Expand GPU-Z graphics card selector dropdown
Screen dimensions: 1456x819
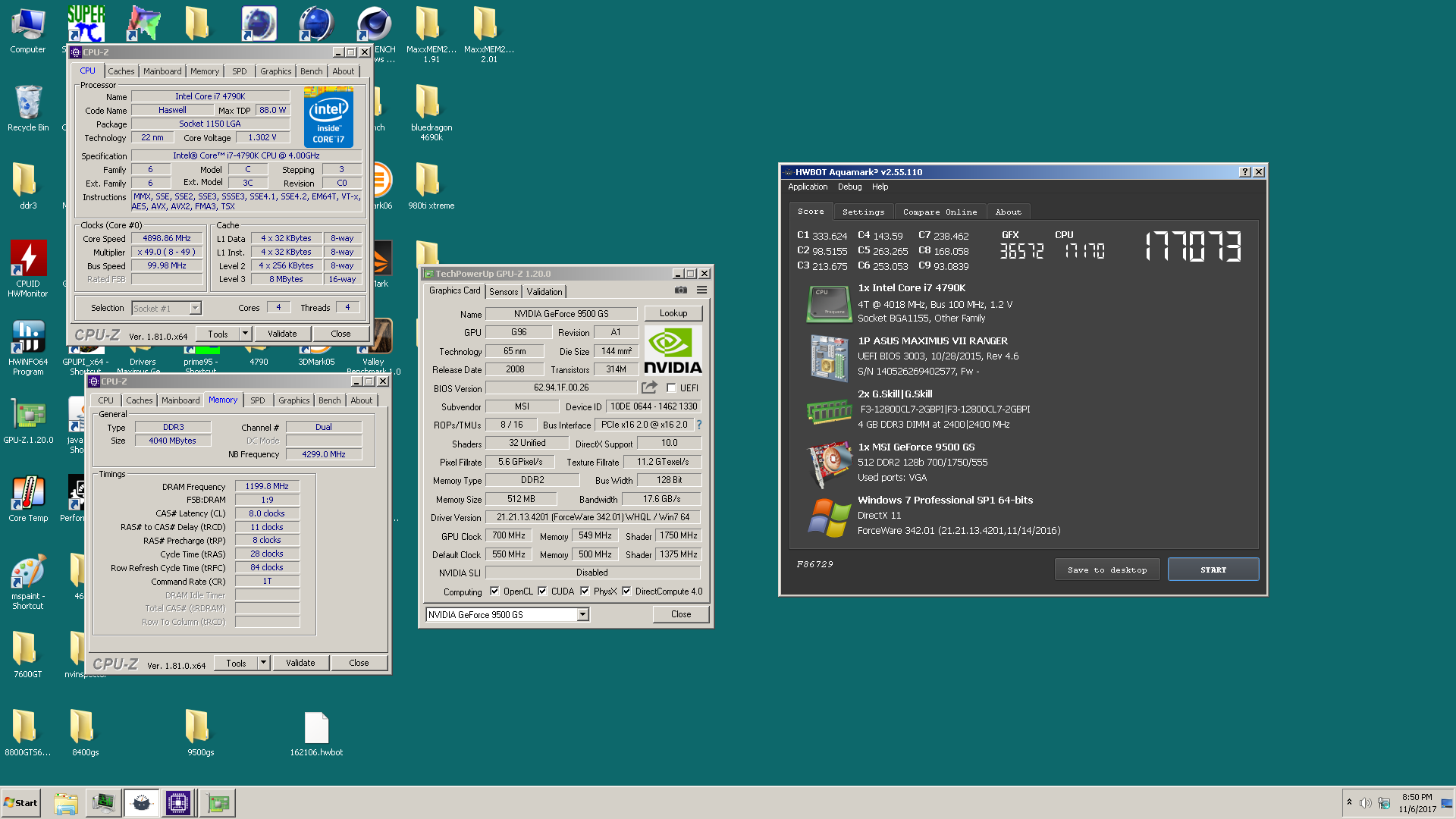[582, 615]
